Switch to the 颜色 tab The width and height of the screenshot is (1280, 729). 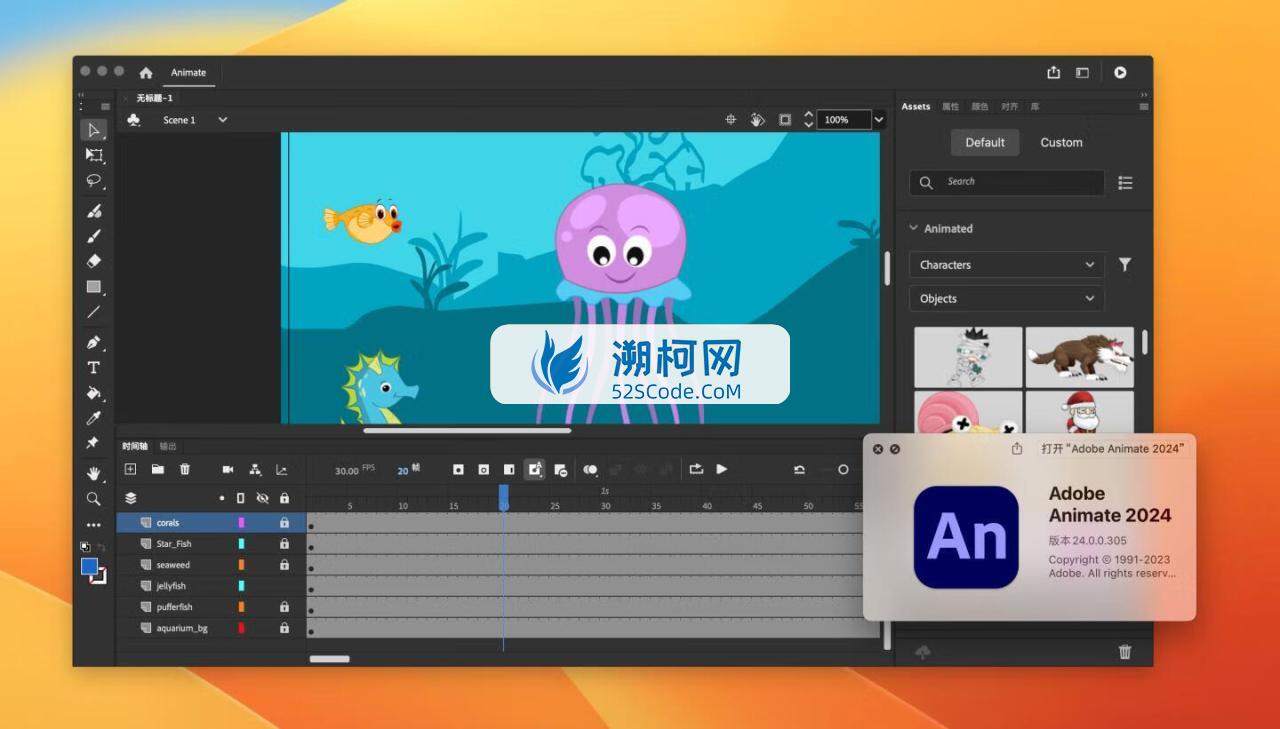[980, 106]
